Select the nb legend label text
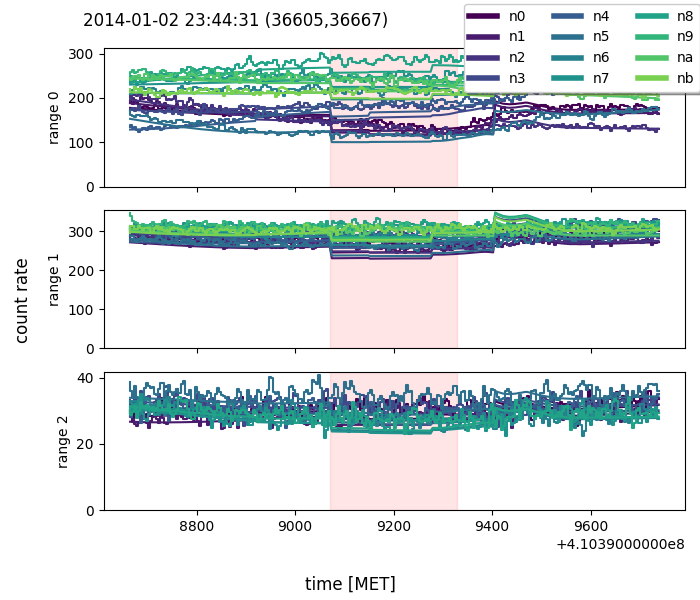 click(x=685, y=78)
